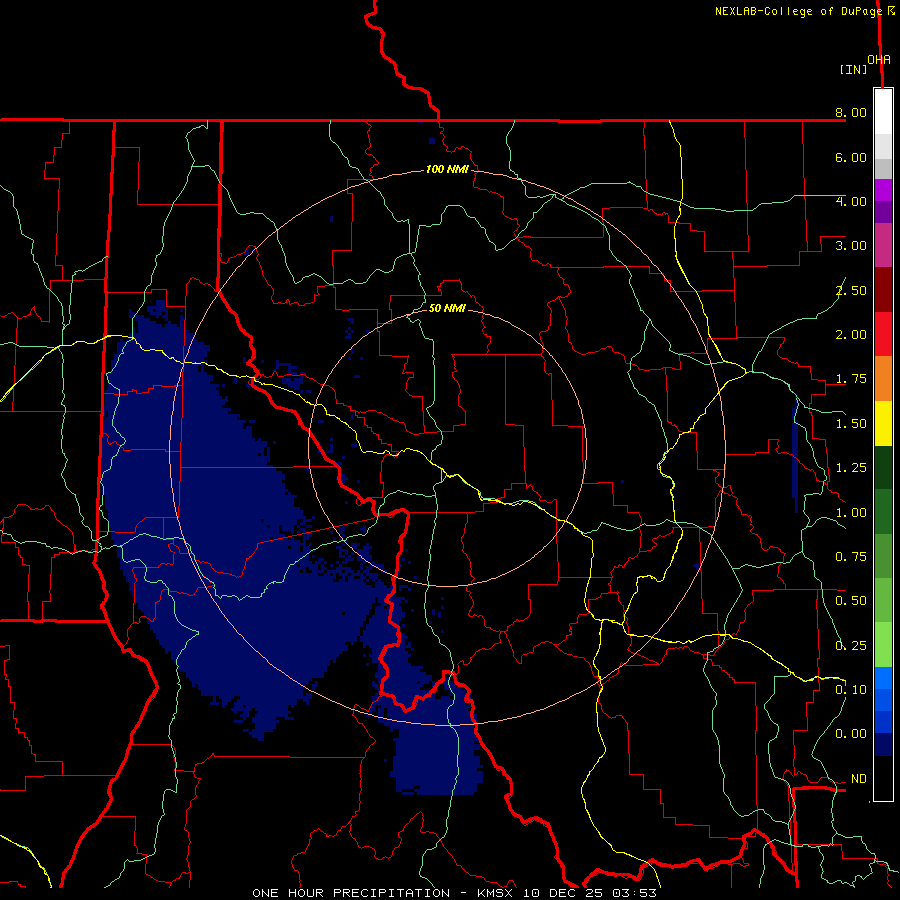Pick the dark red legend swatch
900x900 pixels.
click(x=883, y=290)
